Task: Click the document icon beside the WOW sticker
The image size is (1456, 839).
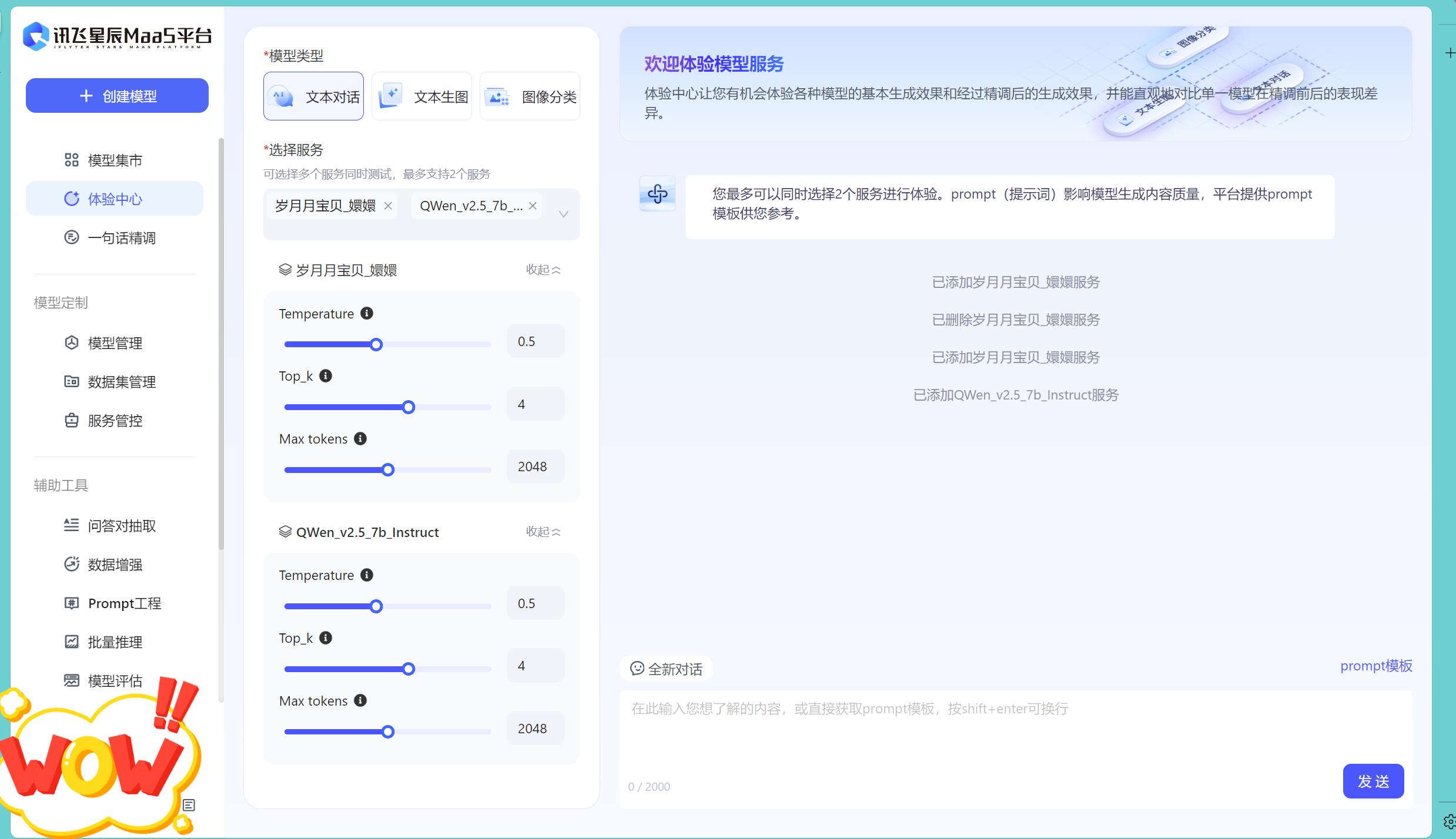Action: tap(189, 804)
